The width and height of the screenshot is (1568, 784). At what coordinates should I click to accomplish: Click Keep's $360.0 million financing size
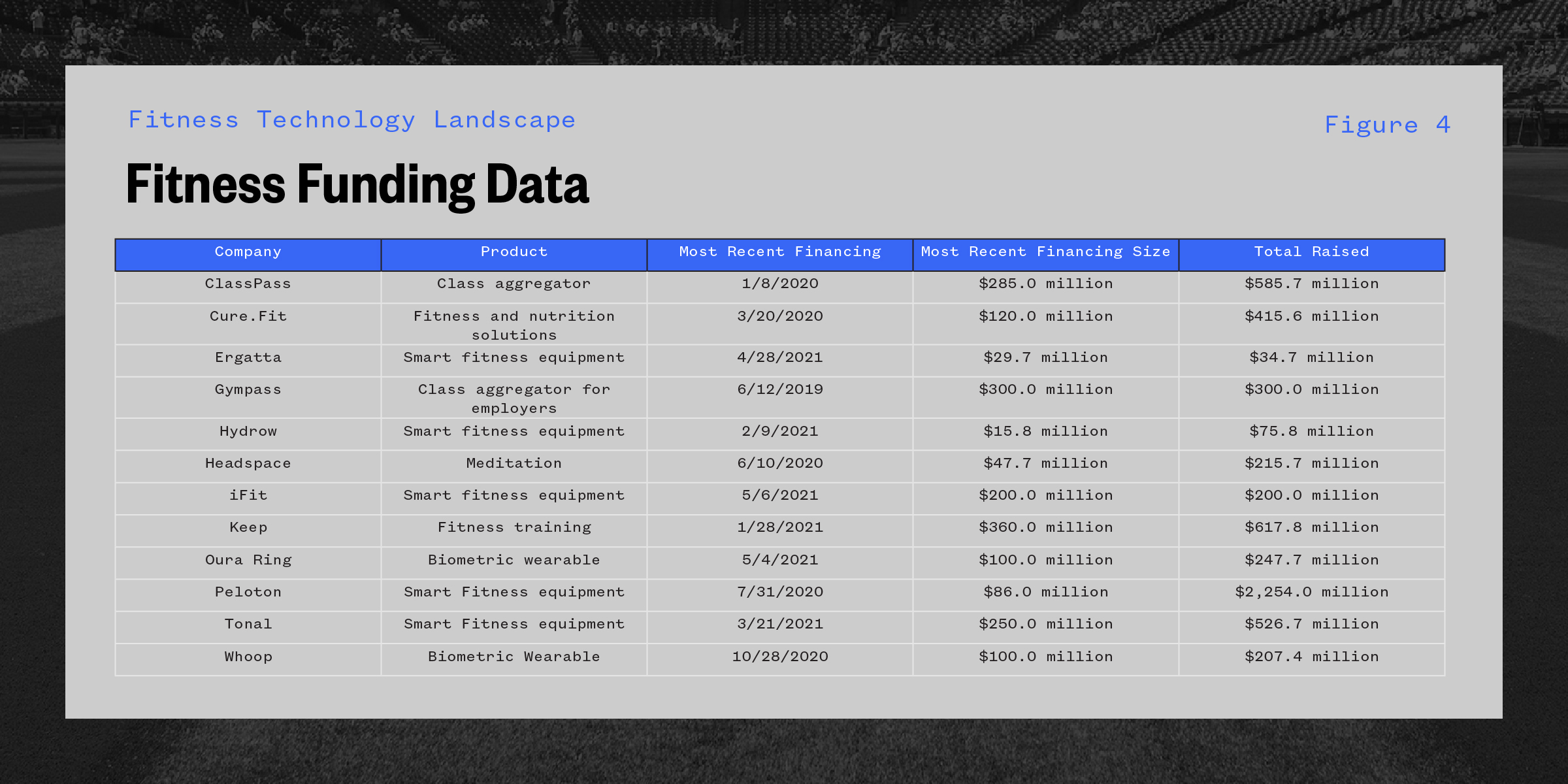pyautogui.click(x=1045, y=528)
